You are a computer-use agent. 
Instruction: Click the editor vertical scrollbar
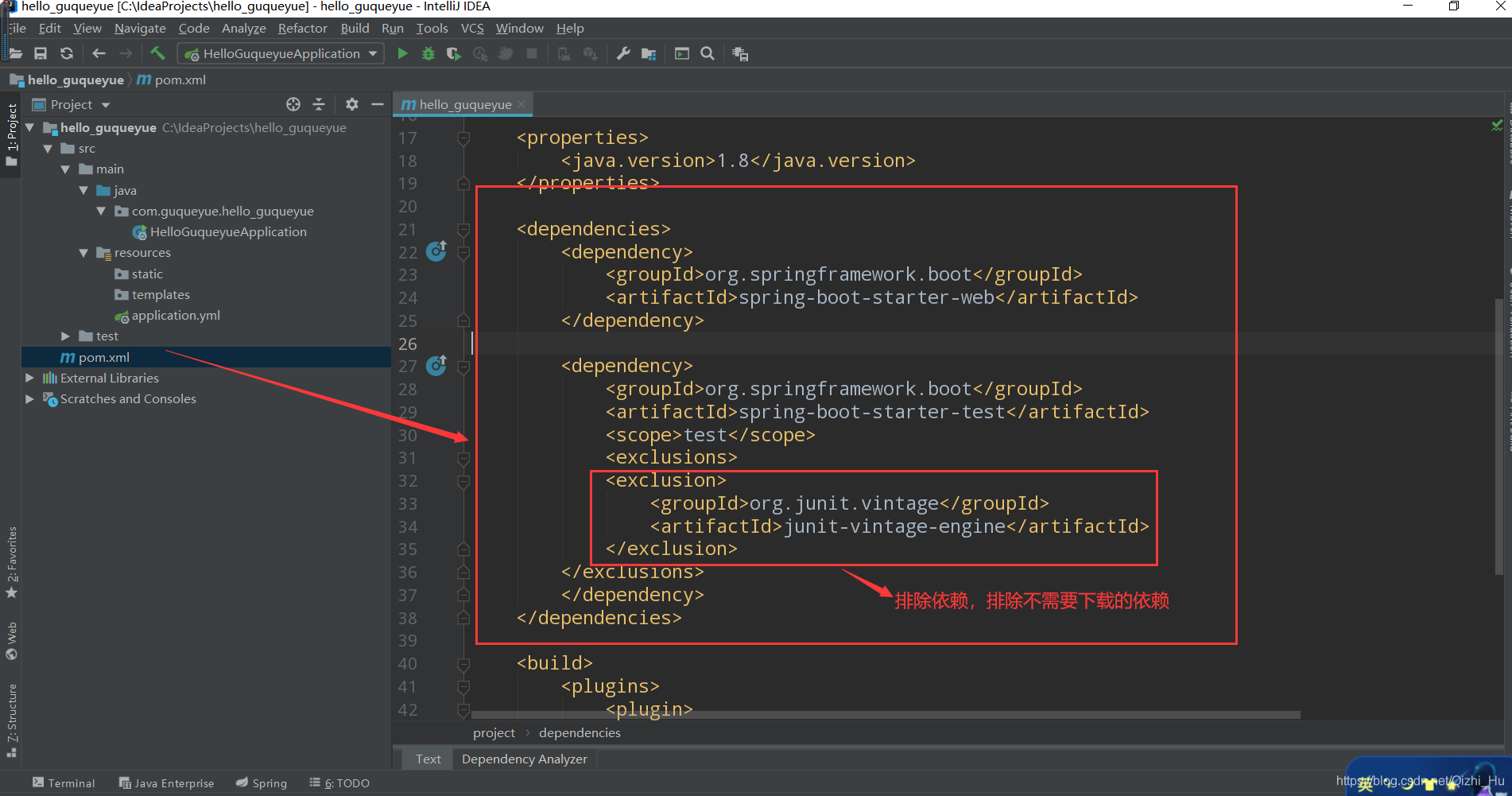click(x=1499, y=436)
